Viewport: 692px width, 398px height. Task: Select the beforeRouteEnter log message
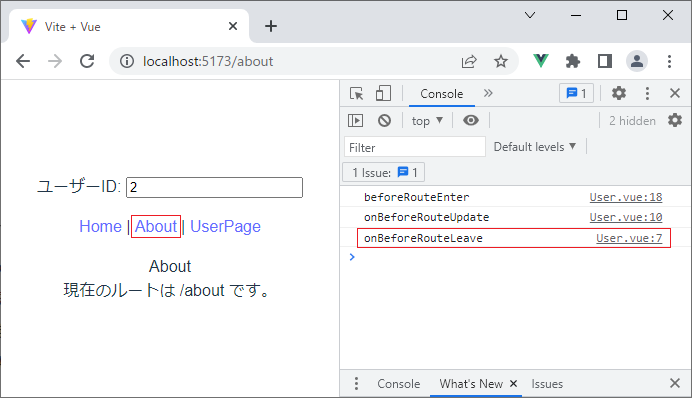417,197
